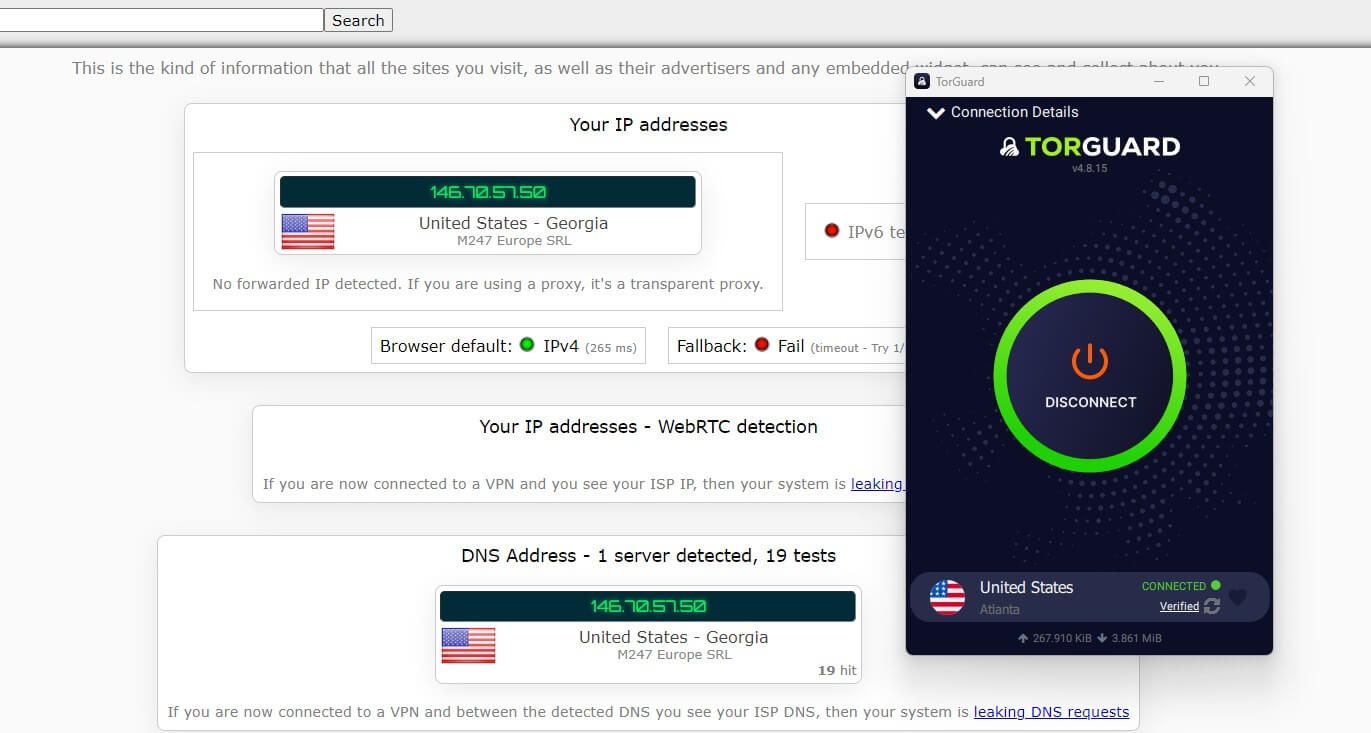Click the CONNECTED status text in TorGuard
This screenshot has height=733, width=1371.
click(1174, 586)
